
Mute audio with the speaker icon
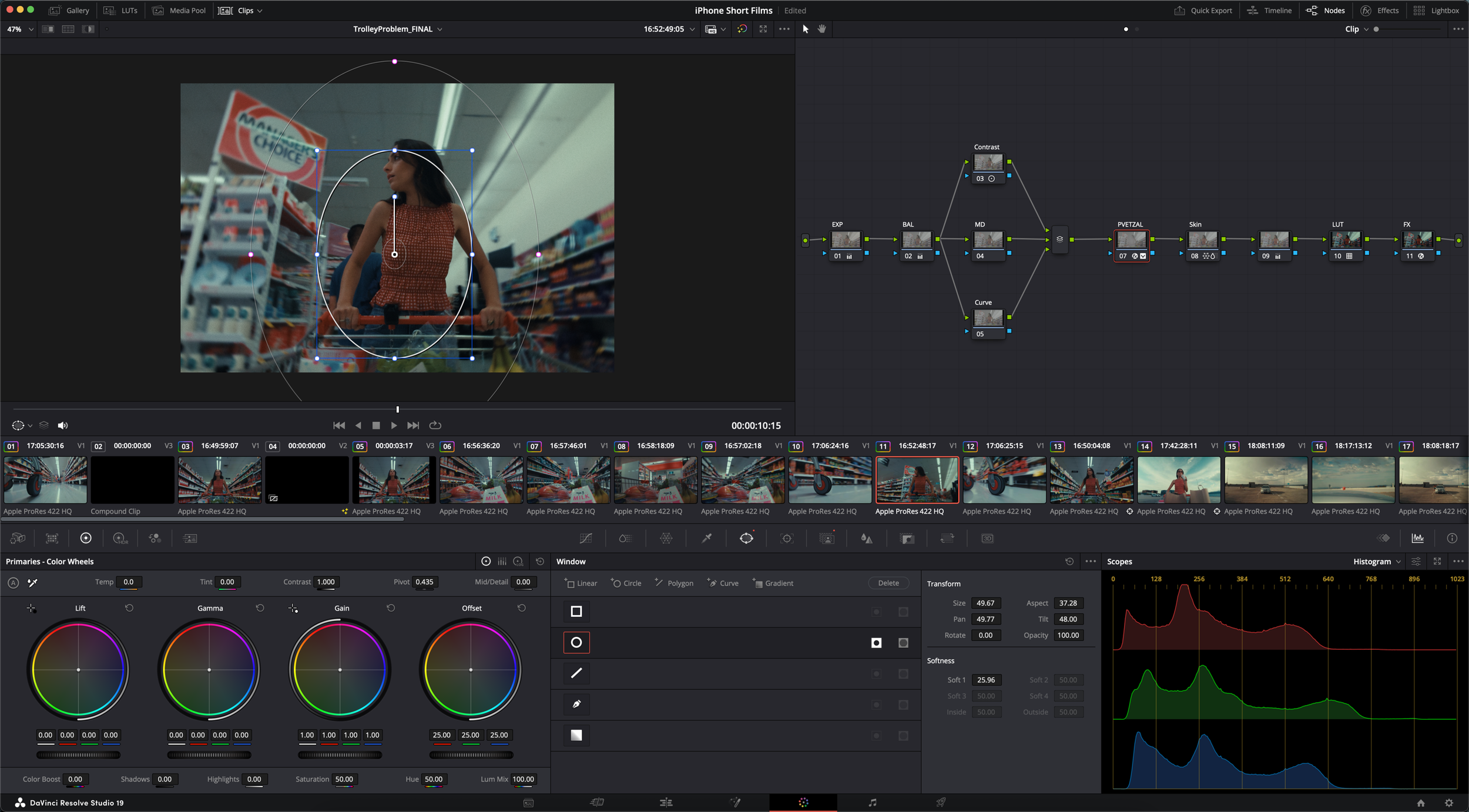pyautogui.click(x=63, y=425)
